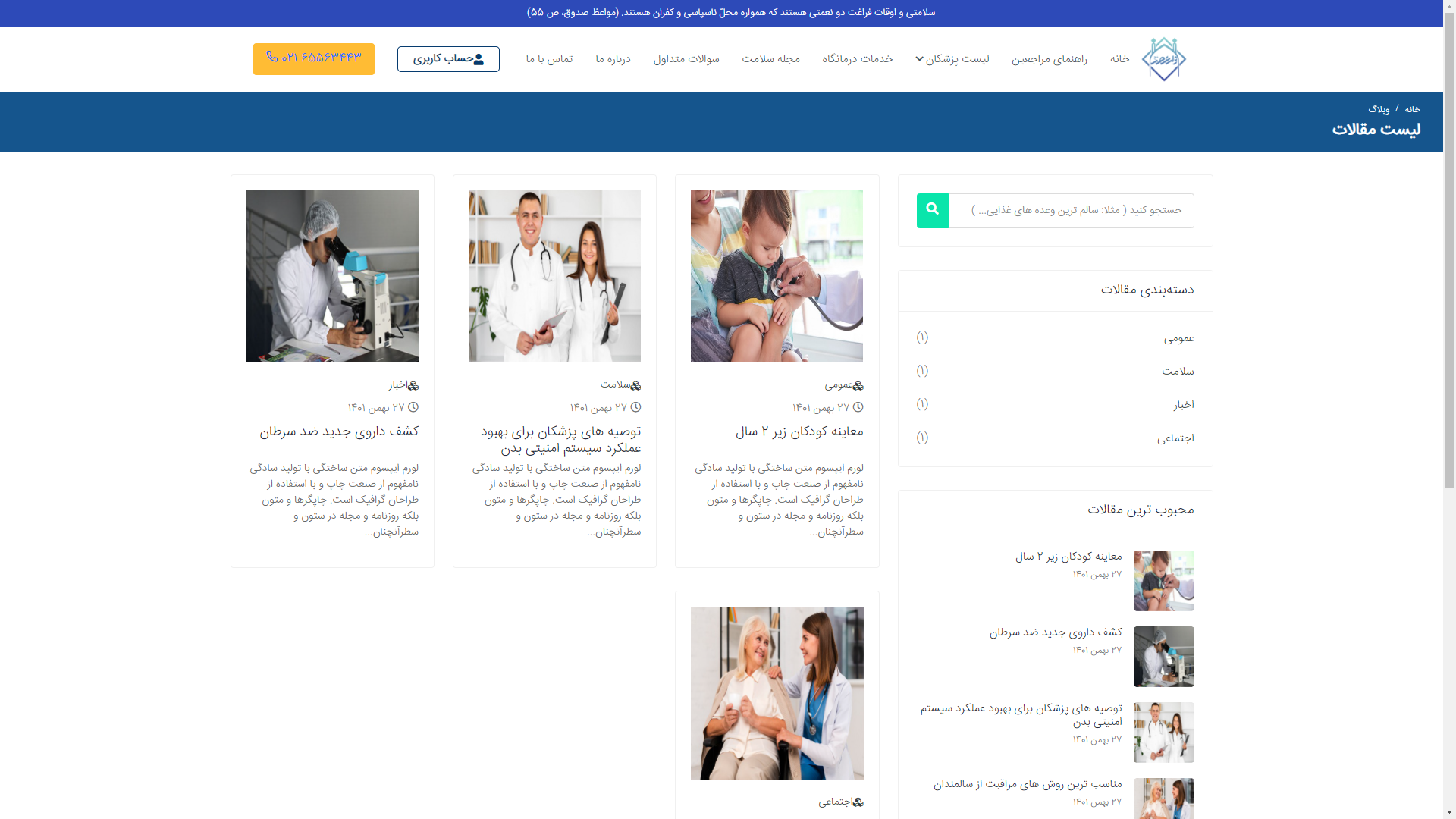Click the phone icon on the yellow button
The image size is (1456, 819).
click(x=272, y=57)
